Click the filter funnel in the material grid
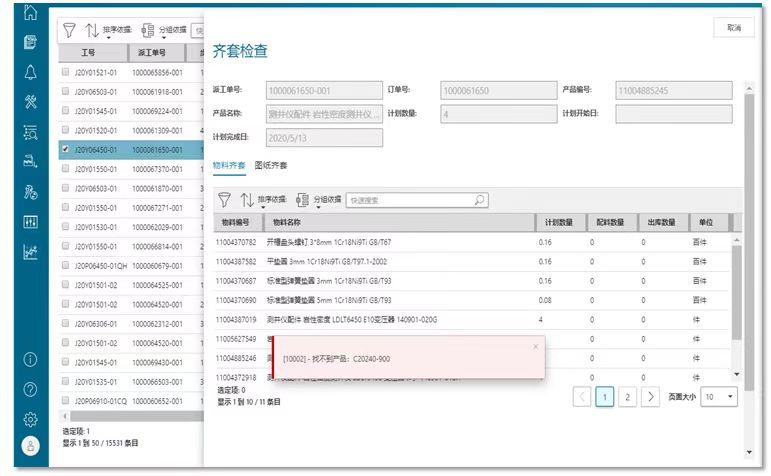 click(x=225, y=200)
